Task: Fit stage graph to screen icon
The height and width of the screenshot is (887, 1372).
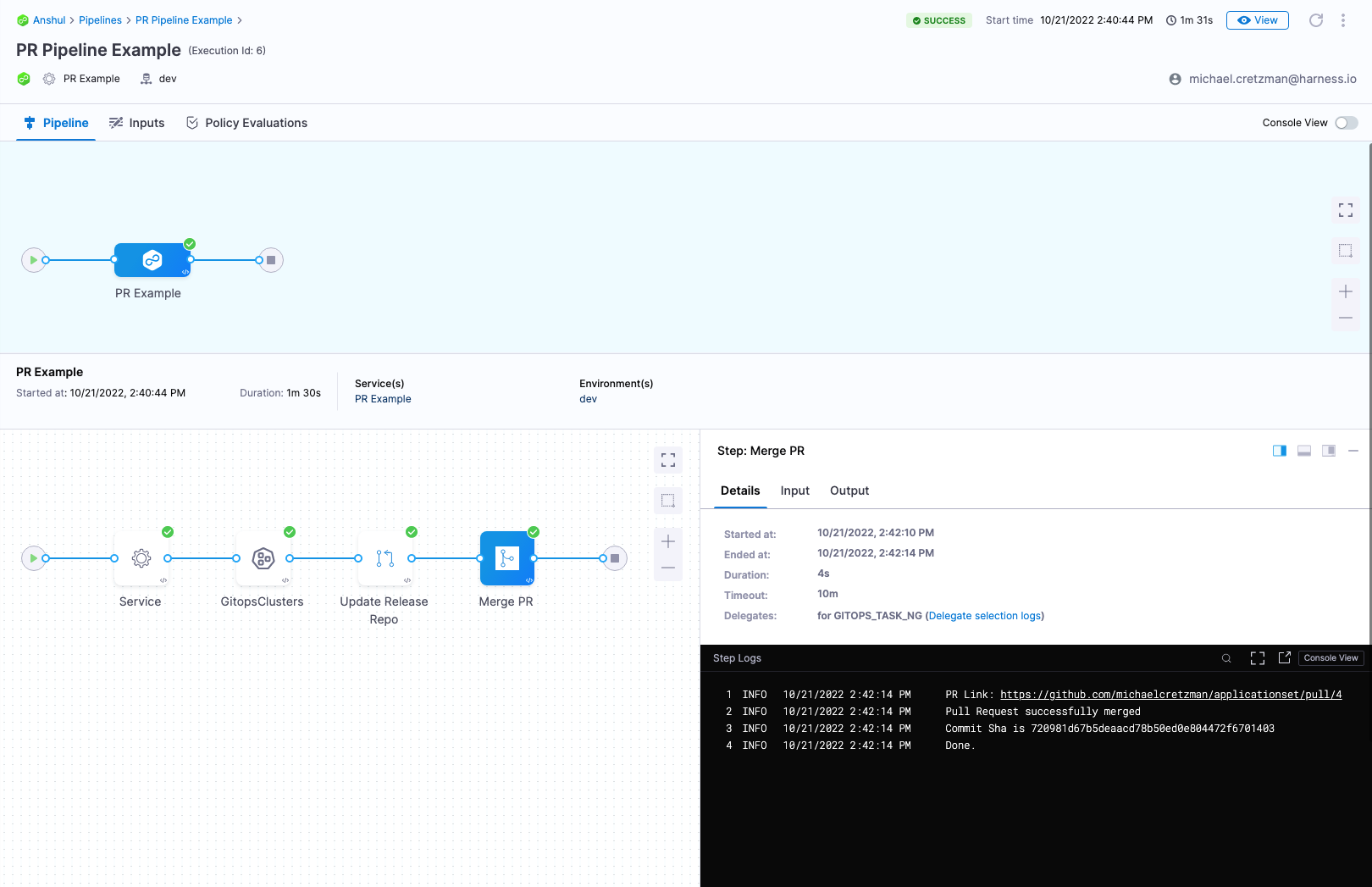Action: [1346, 210]
